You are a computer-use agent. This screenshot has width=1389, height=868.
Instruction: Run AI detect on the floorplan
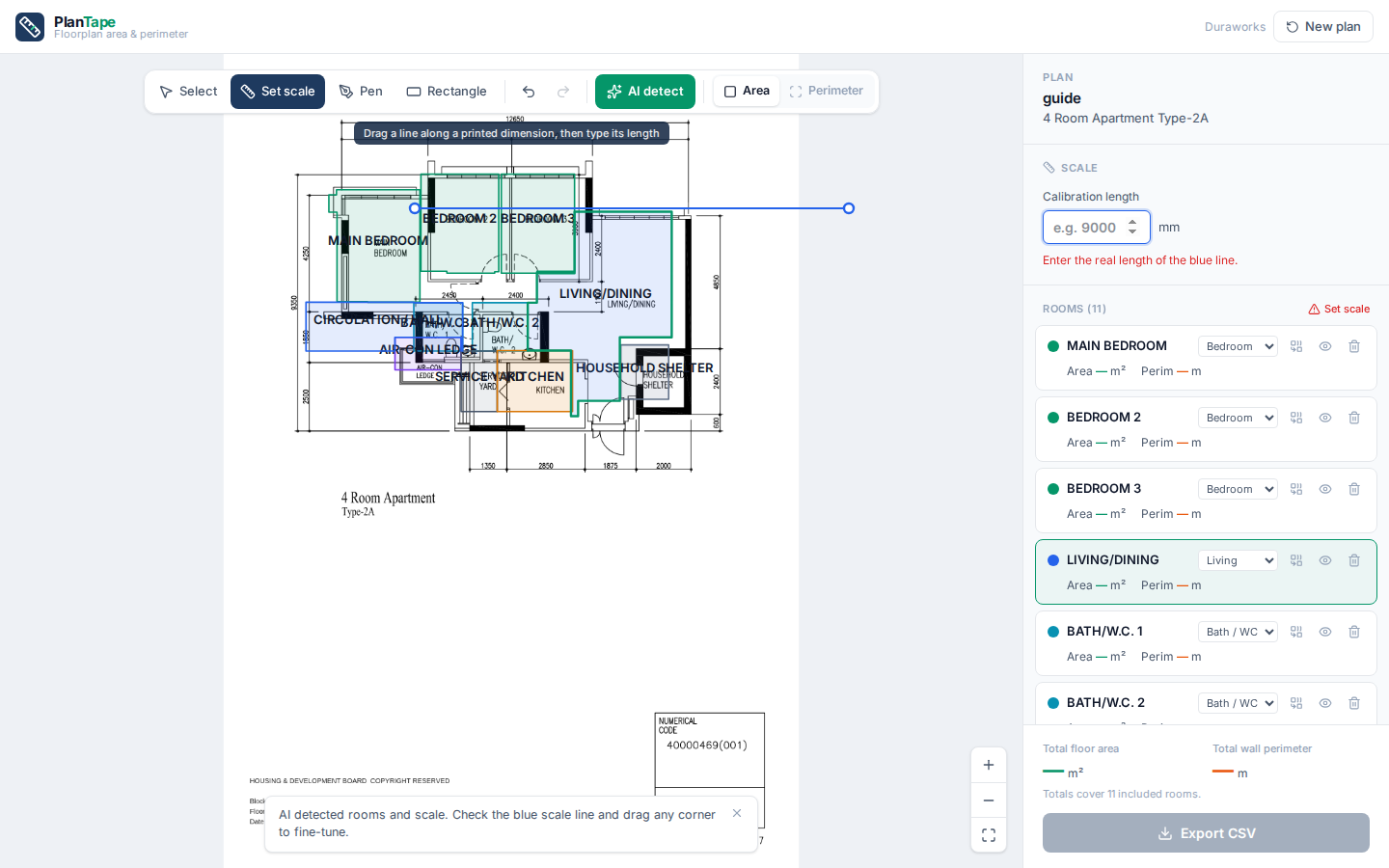coord(645,92)
